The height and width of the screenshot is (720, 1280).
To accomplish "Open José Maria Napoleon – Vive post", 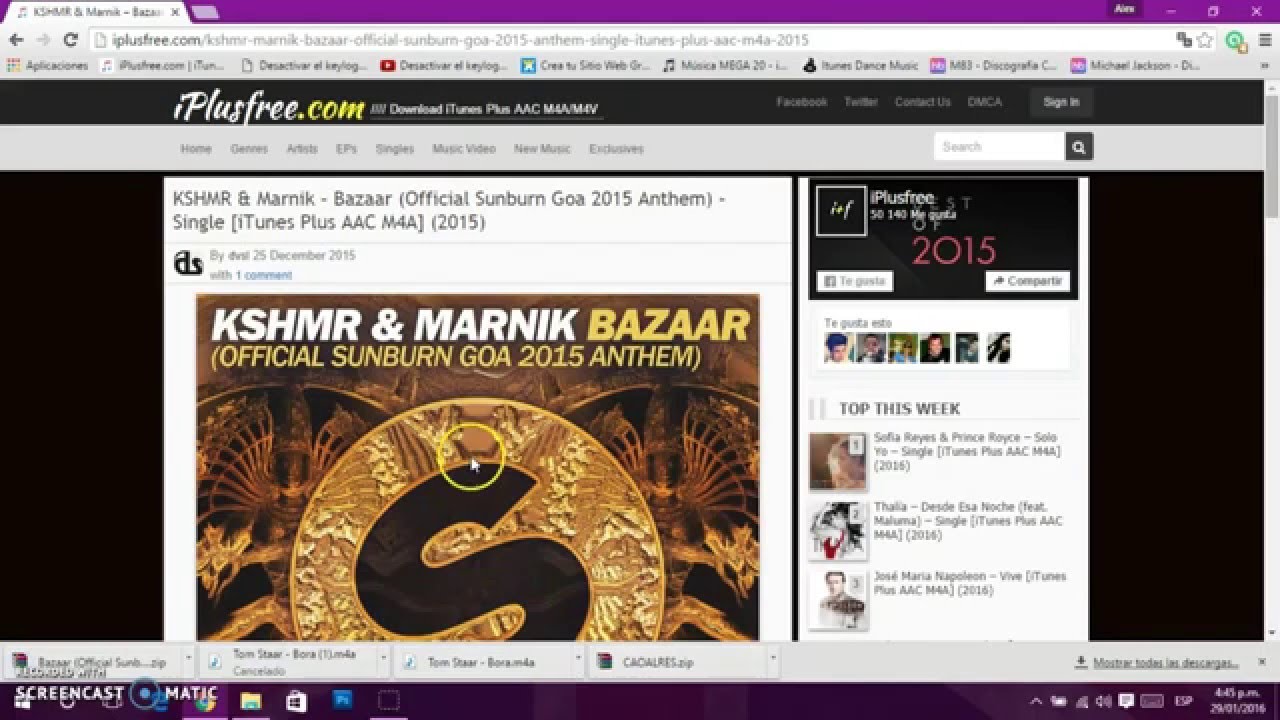I will point(970,583).
